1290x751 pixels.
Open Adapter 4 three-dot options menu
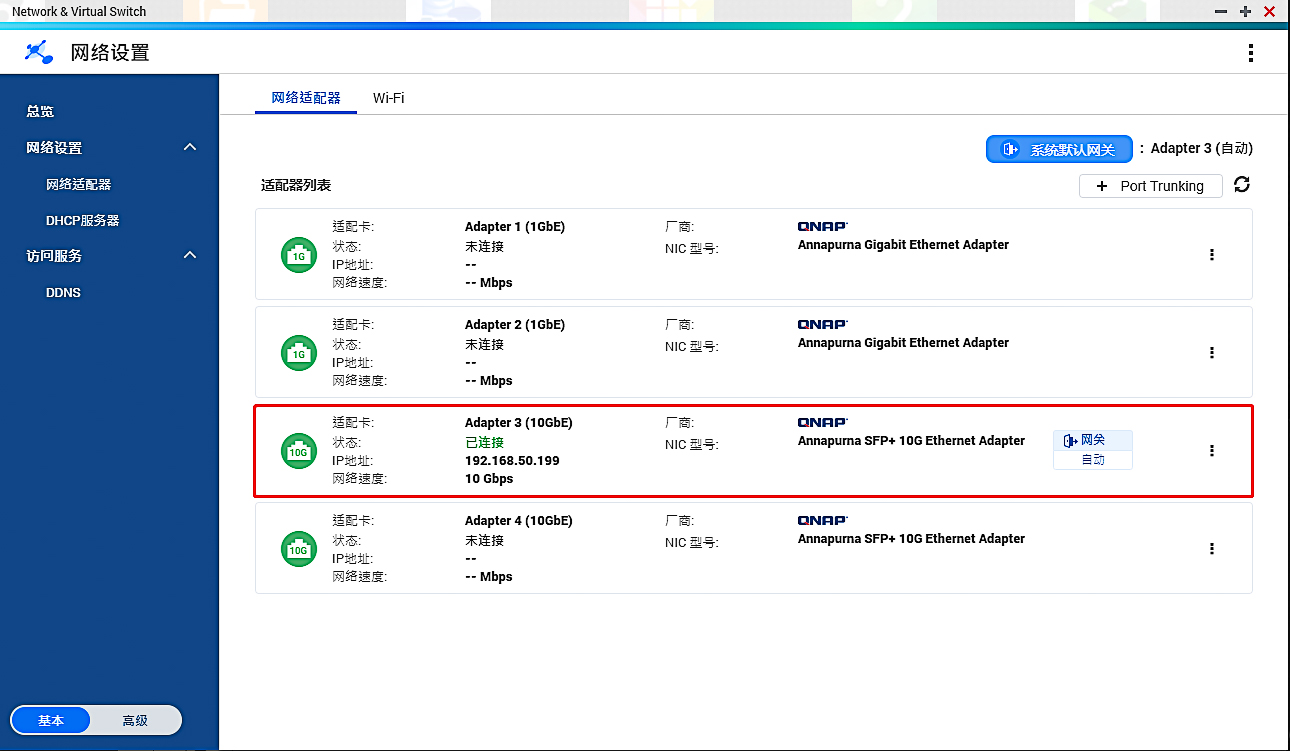point(1211,549)
